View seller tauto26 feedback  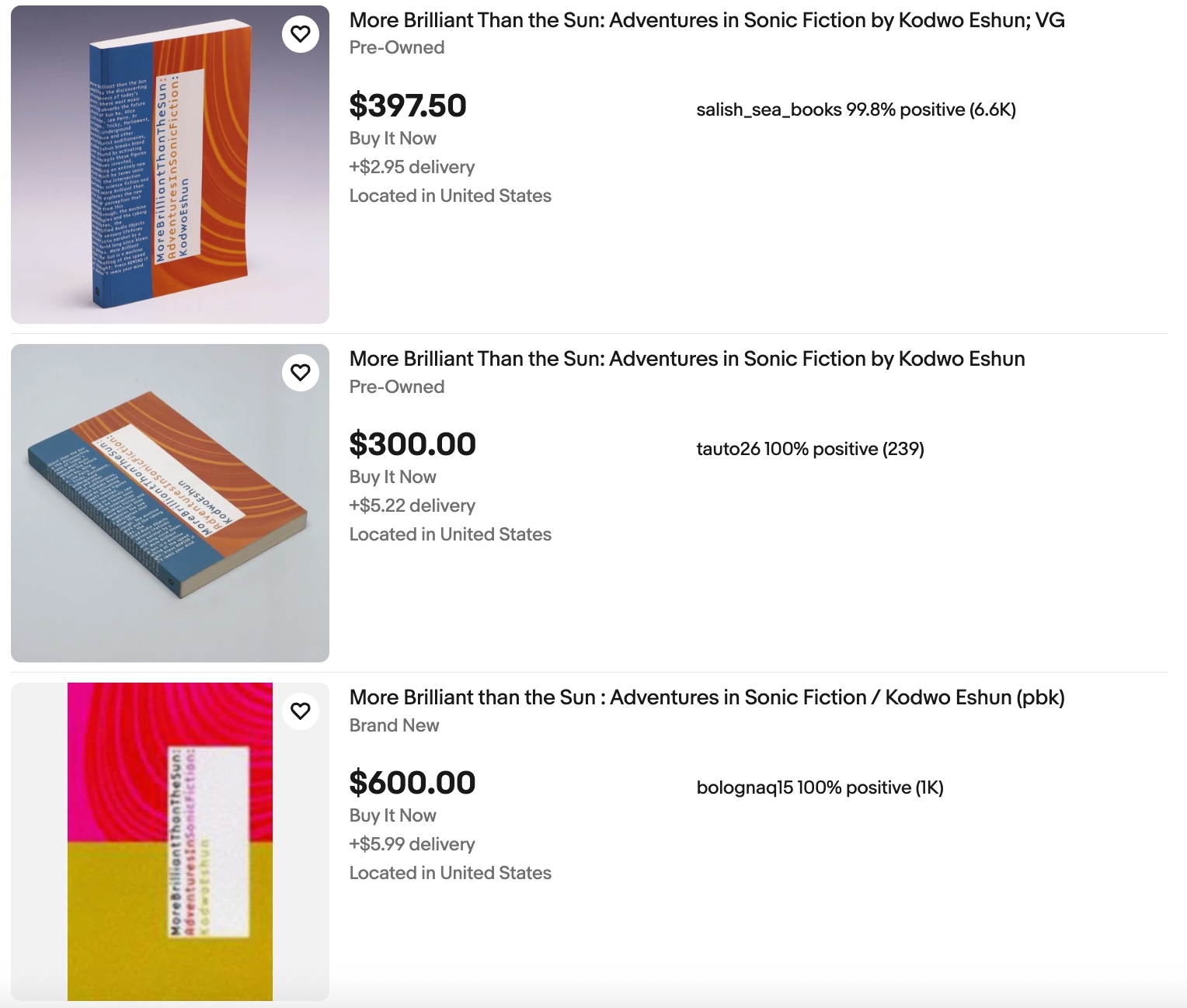pos(809,449)
